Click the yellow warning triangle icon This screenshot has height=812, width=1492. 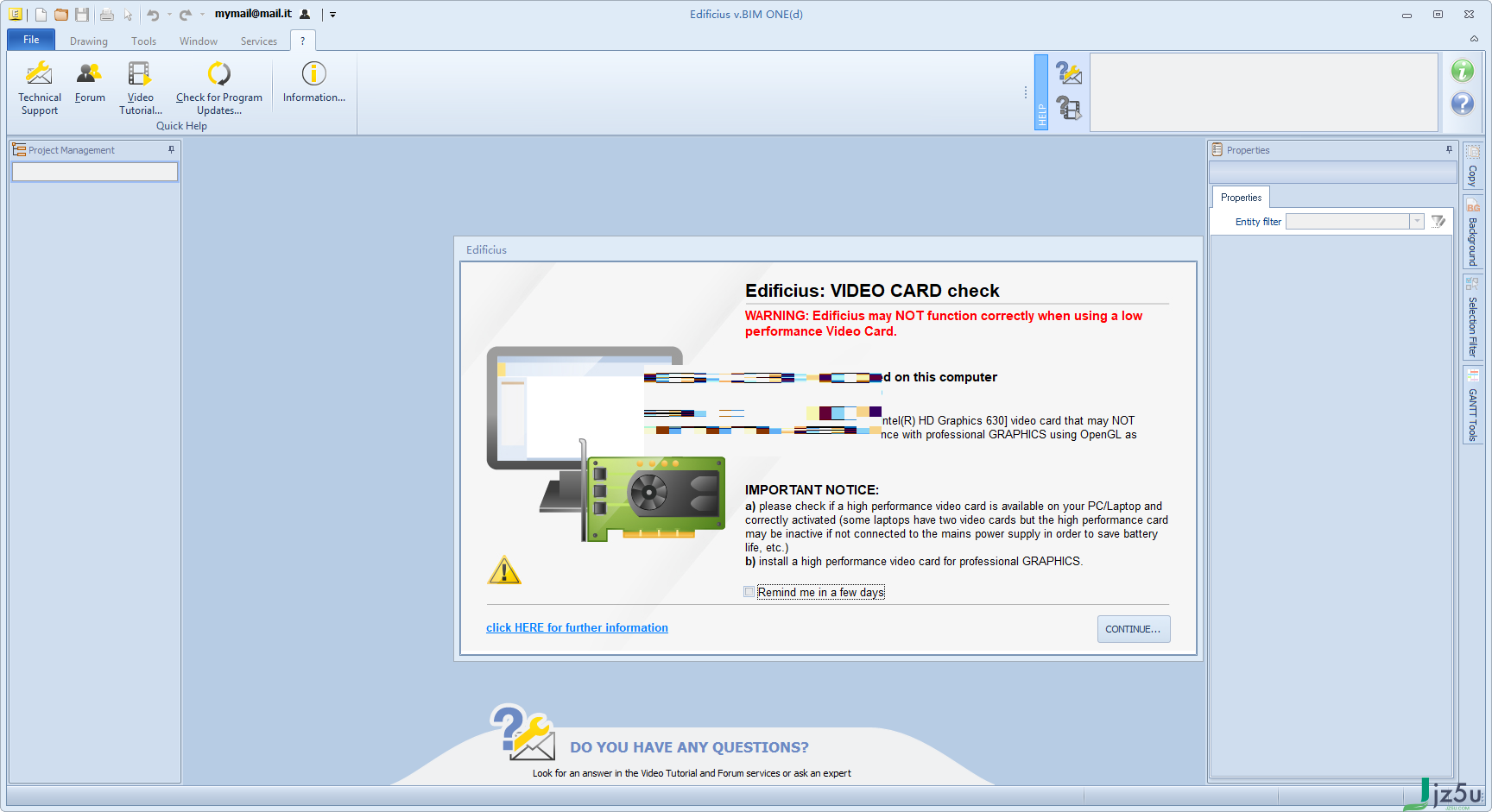click(x=504, y=570)
